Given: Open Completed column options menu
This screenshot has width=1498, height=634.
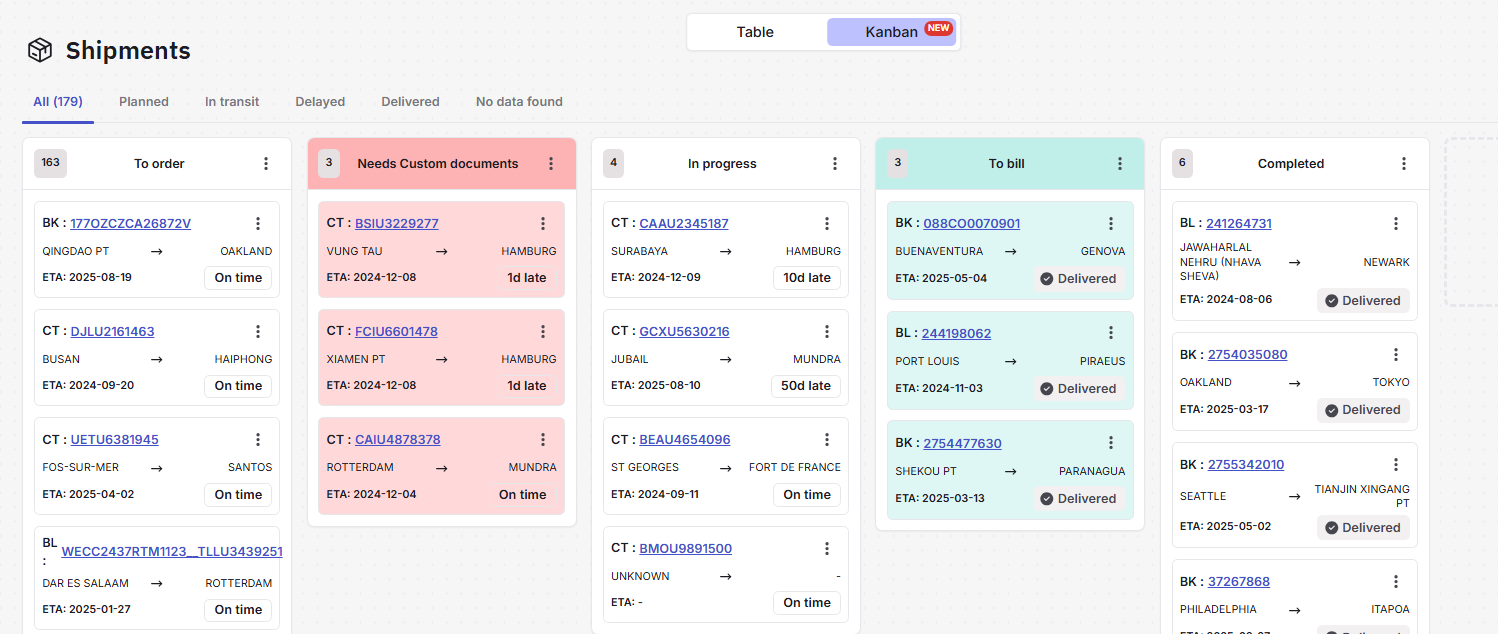Looking at the screenshot, I should [x=1404, y=164].
